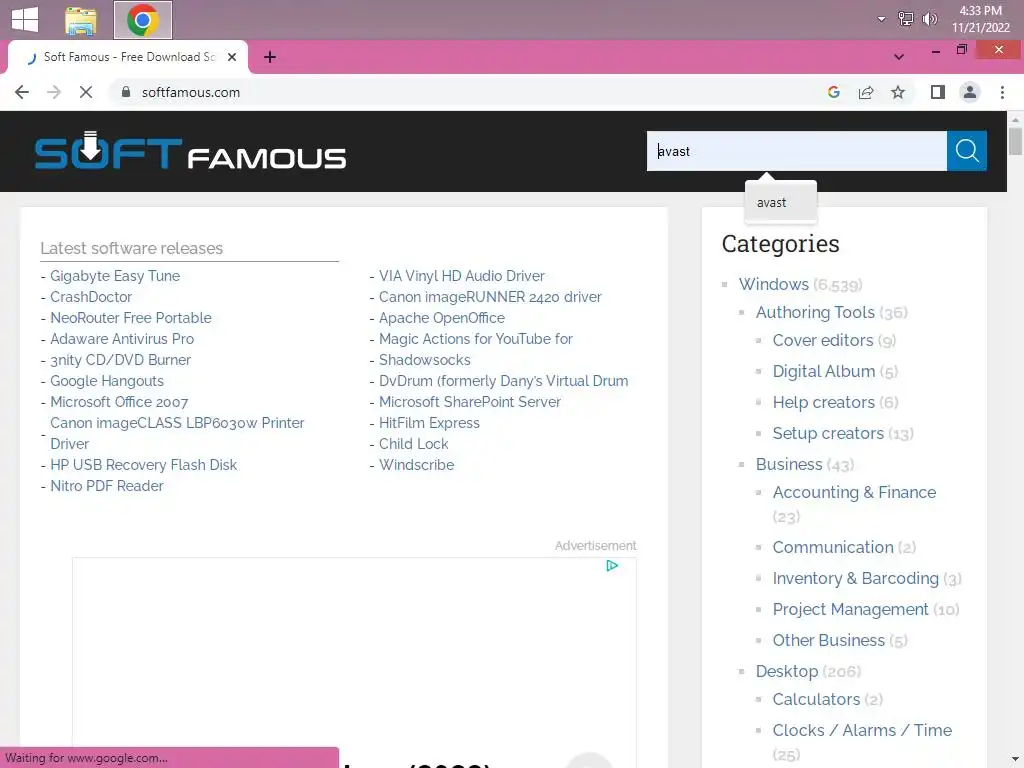This screenshot has width=1024, height=768.
Task: Click the Soft Famous logo
Action: [x=190, y=152]
